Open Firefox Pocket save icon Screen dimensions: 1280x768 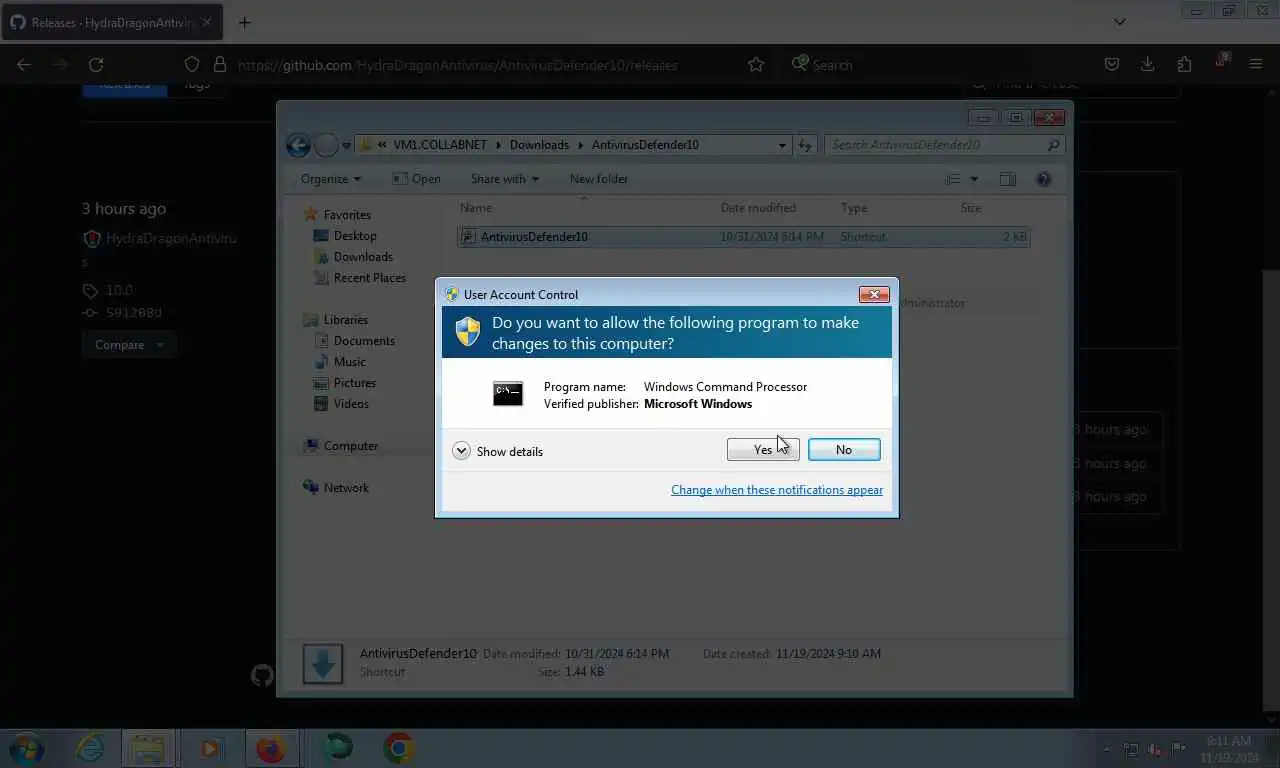(1111, 64)
